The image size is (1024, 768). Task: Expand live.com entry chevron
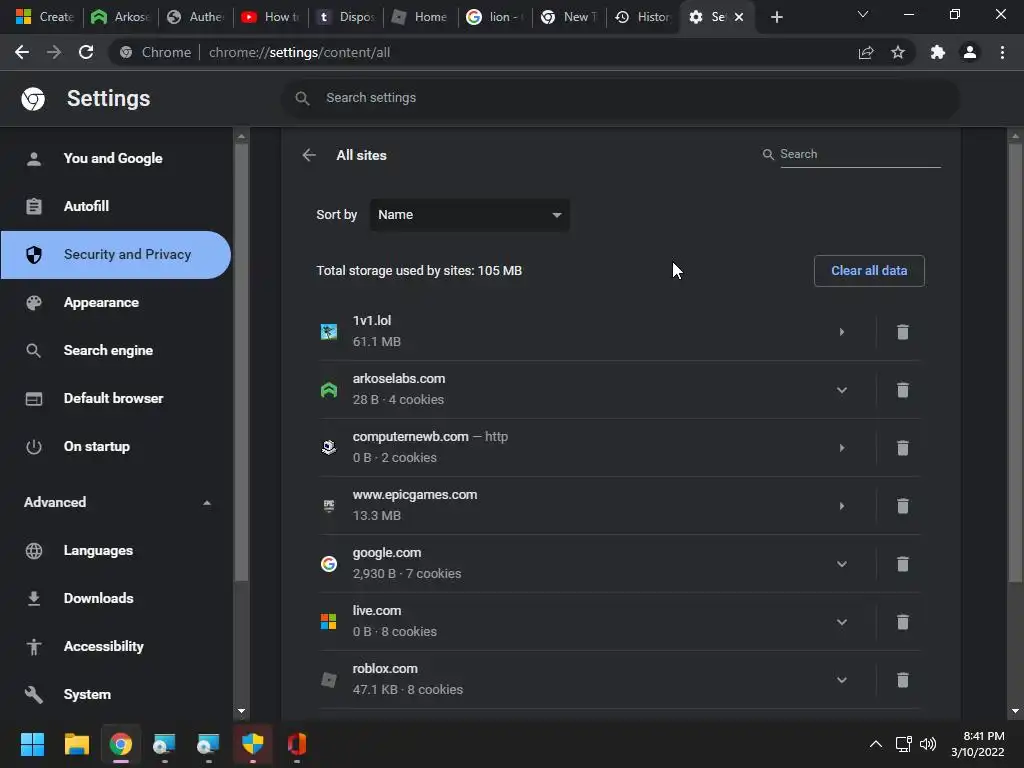(x=842, y=622)
